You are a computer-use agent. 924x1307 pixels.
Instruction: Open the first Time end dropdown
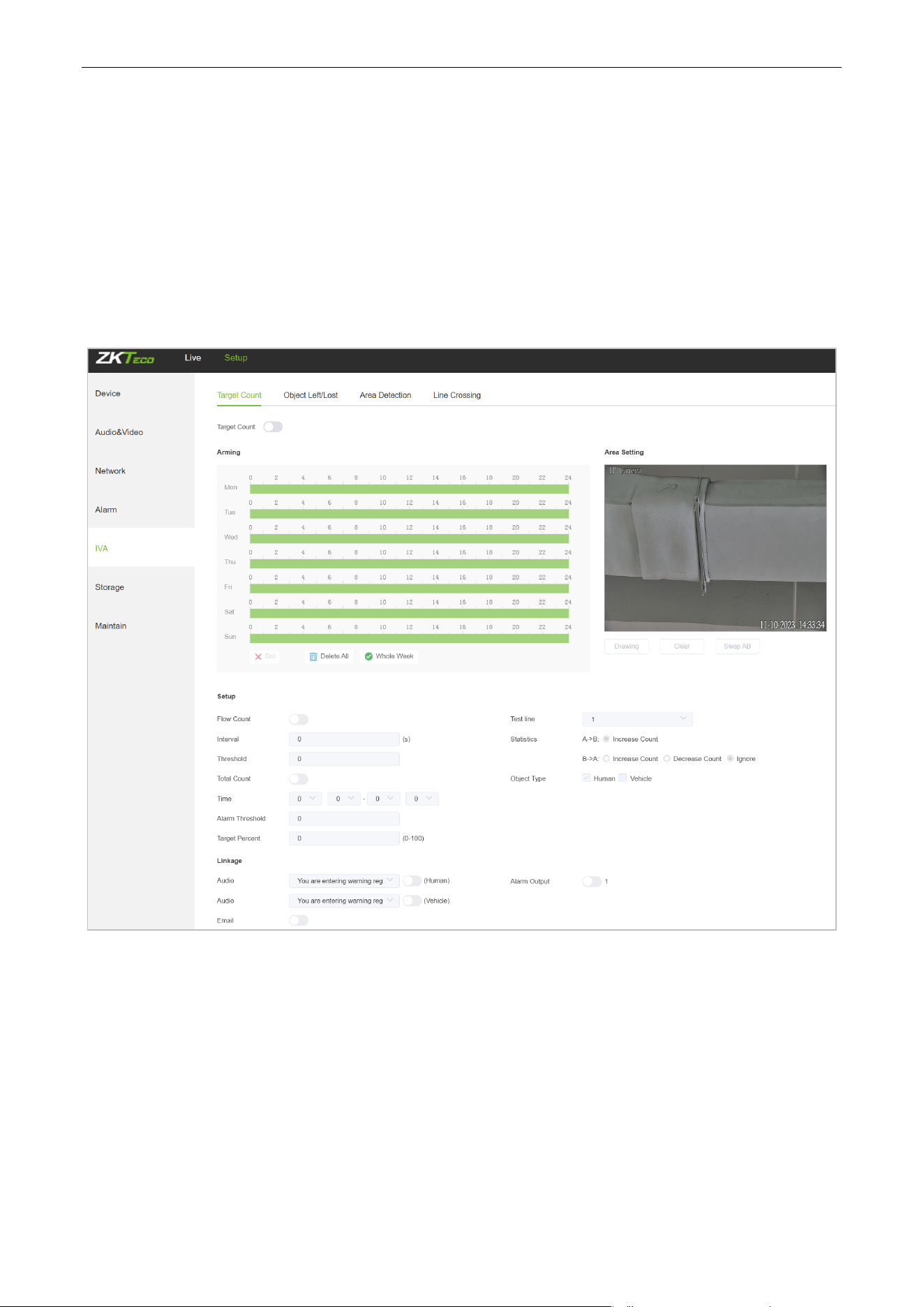(x=384, y=799)
